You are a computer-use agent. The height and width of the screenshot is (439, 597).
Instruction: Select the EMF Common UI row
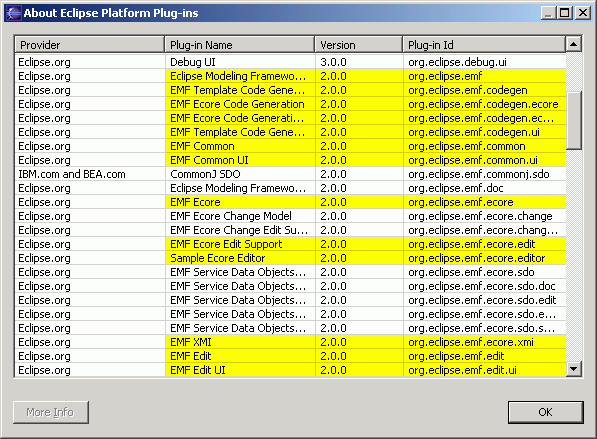click(291, 160)
